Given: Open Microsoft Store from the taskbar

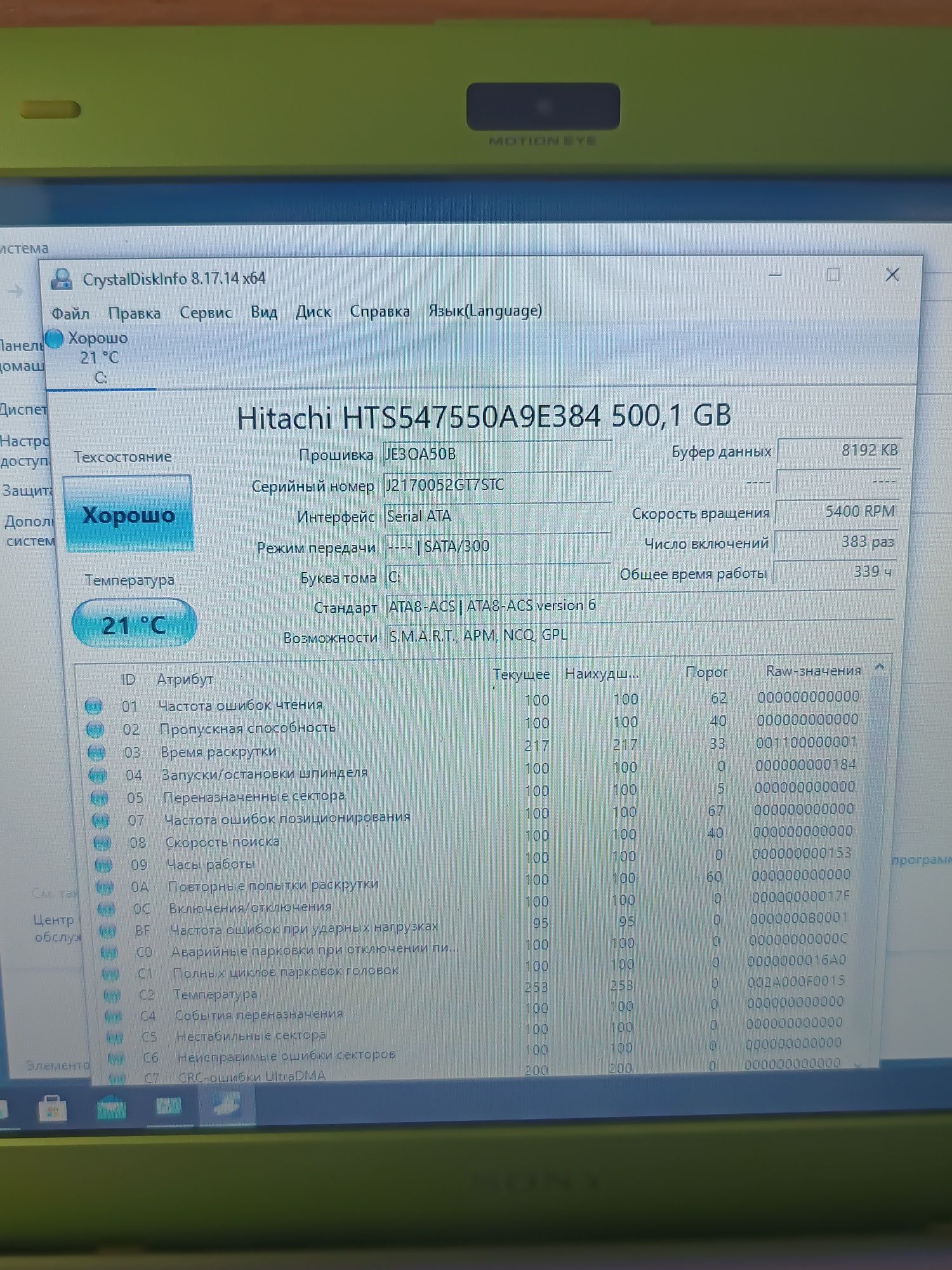Looking at the screenshot, I should [x=52, y=1109].
